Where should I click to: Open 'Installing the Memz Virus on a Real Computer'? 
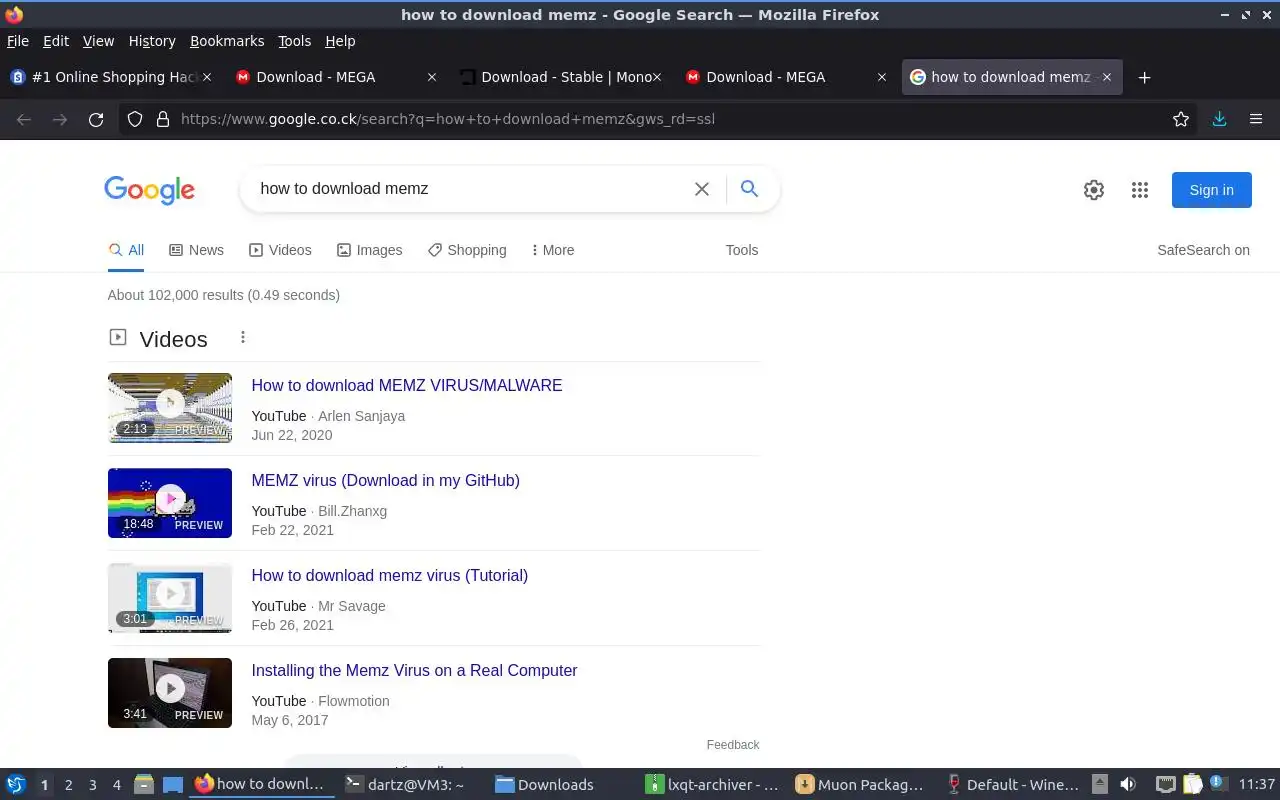(414, 670)
